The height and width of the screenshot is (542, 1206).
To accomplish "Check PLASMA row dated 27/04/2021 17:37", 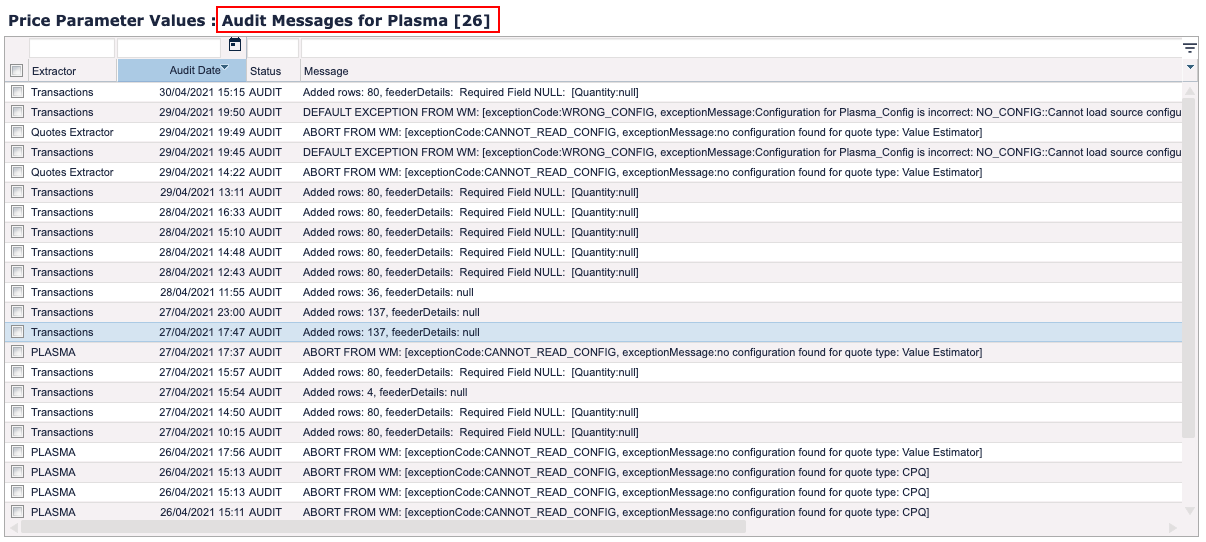I will pos(17,352).
